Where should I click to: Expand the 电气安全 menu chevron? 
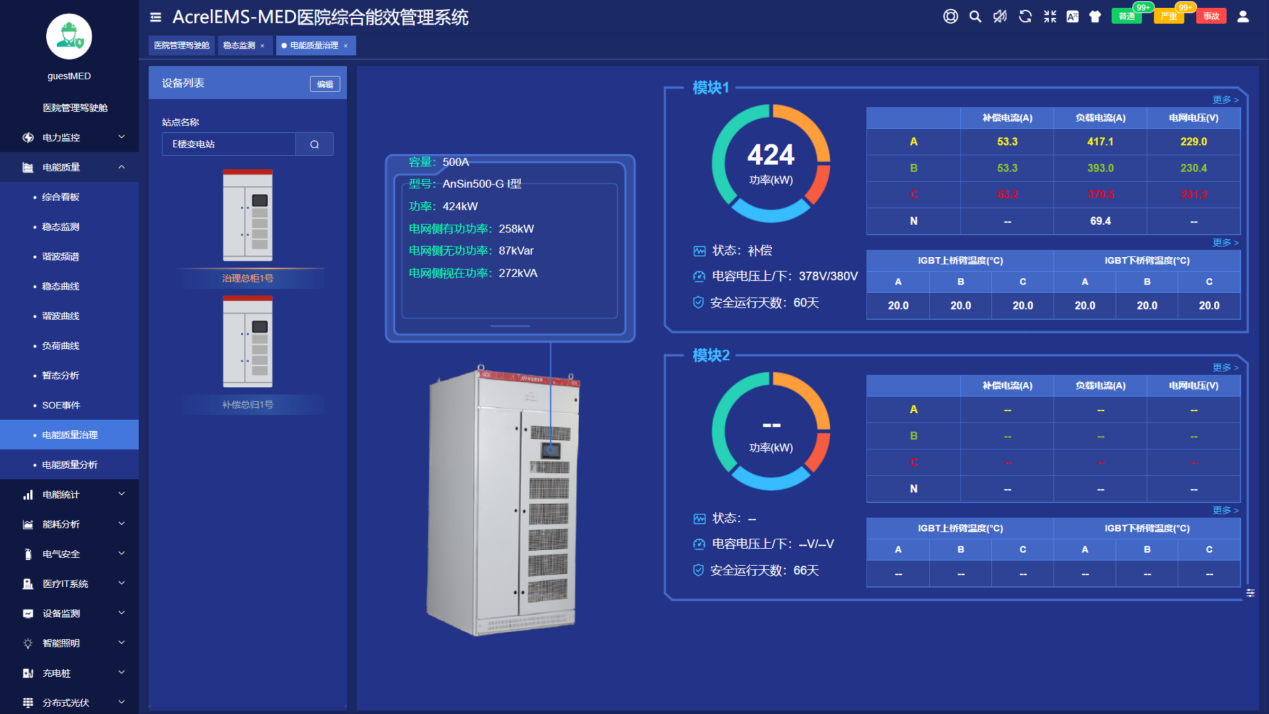(122, 554)
